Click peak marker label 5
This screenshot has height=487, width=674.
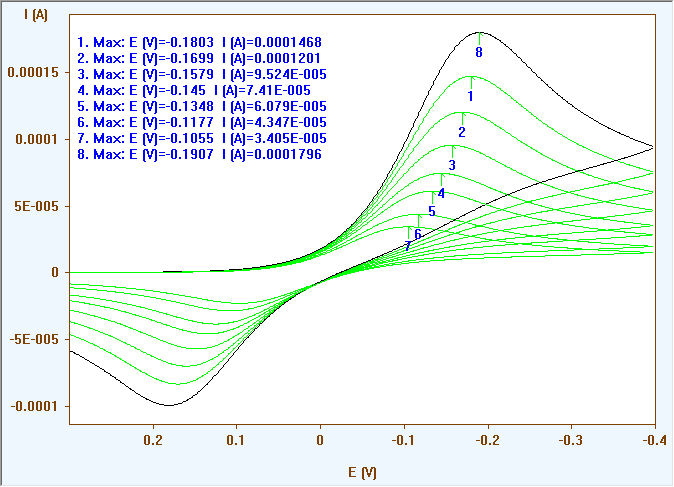(x=432, y=211)
